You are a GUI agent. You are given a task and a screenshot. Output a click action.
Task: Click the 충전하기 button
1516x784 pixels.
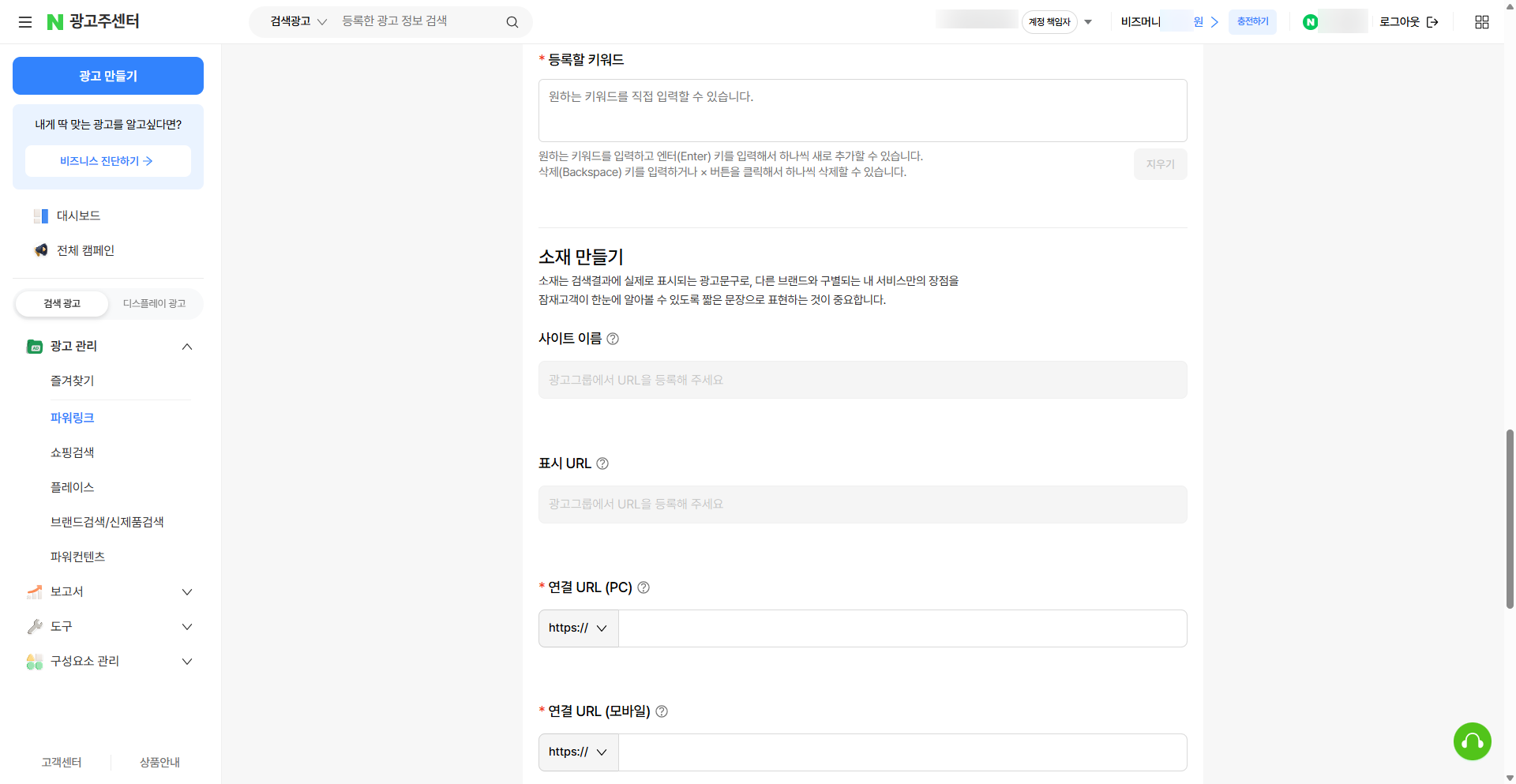1252,21
